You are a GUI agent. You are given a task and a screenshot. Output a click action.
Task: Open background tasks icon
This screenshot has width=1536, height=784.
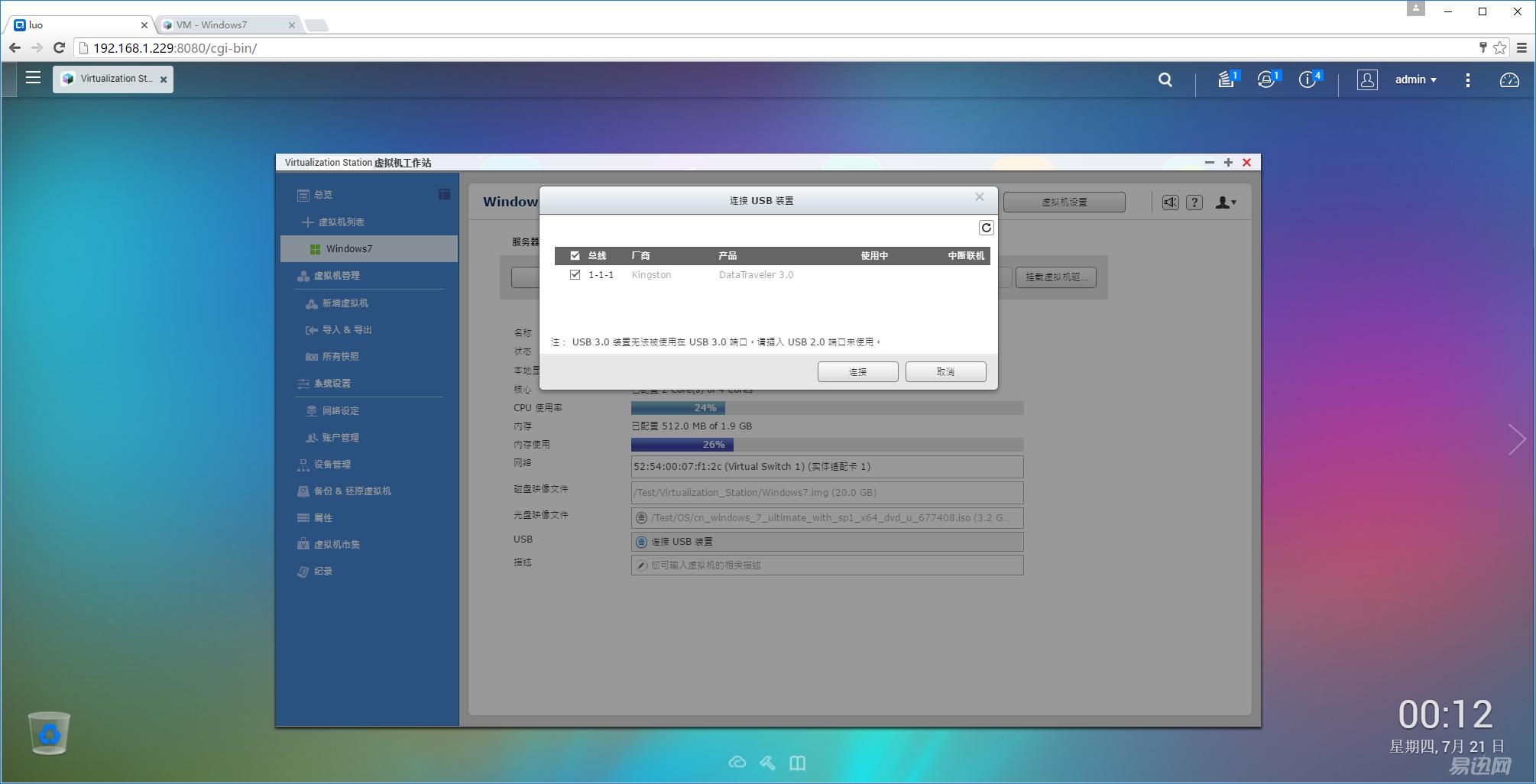1227,79
